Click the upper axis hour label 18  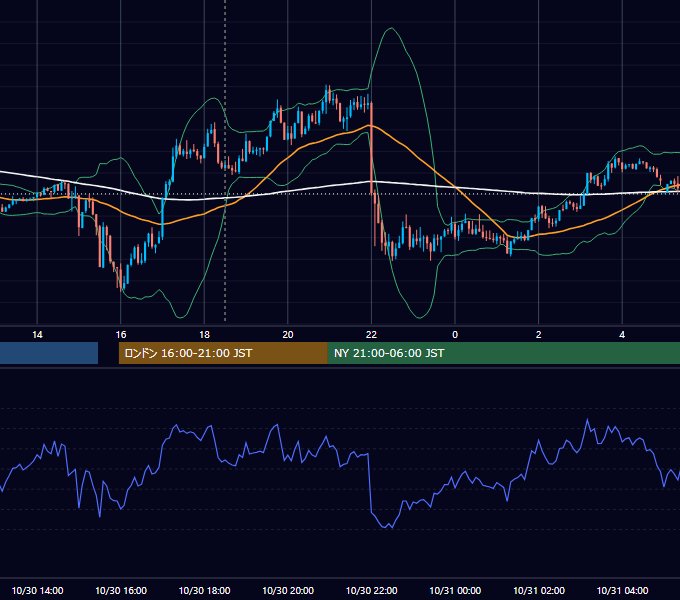(204, 335)
